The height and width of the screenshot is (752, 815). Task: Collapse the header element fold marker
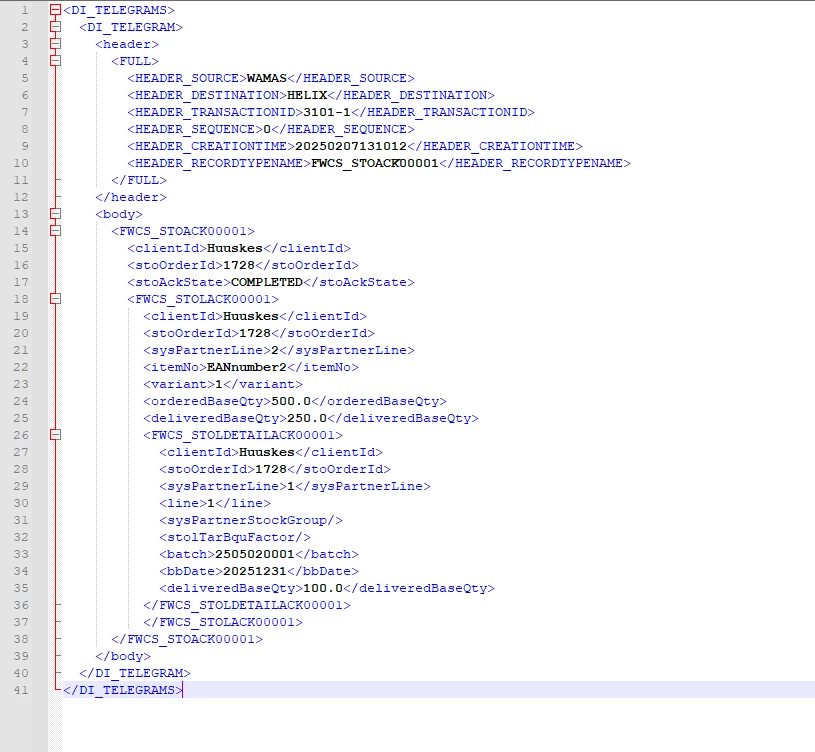coord(55,44)
